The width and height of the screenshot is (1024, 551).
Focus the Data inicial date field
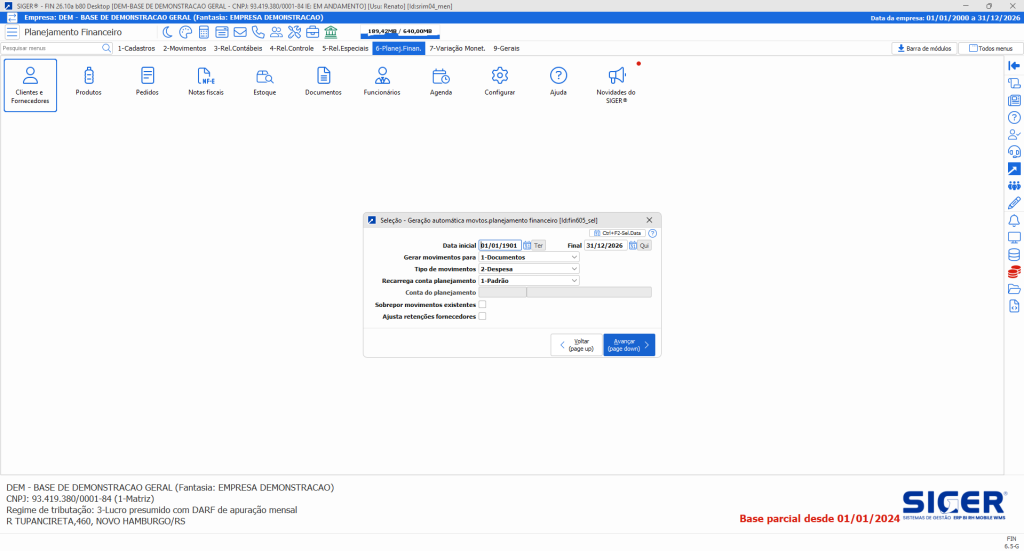coord(500,245)
